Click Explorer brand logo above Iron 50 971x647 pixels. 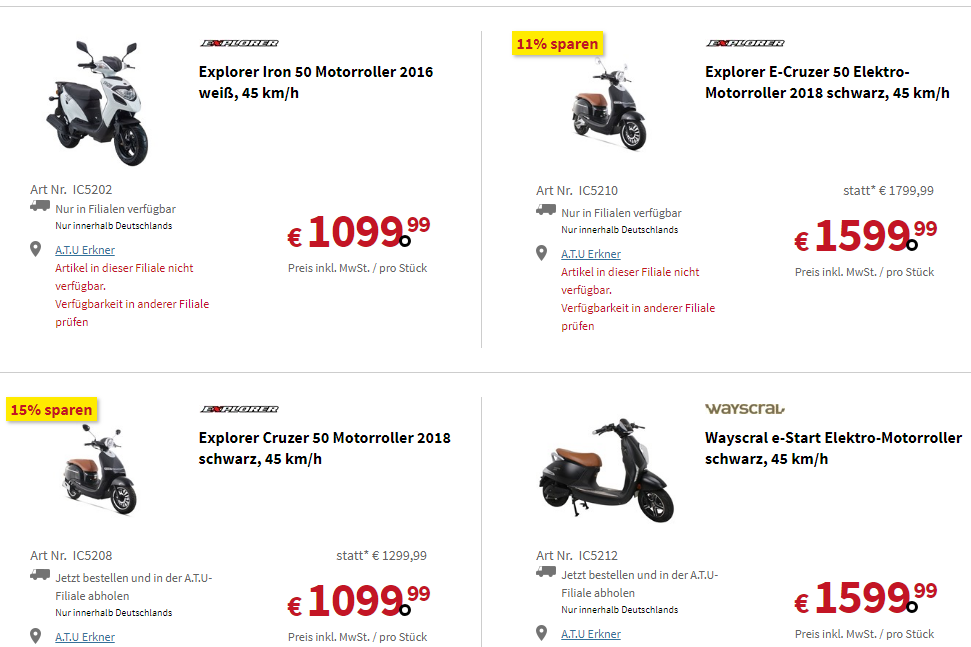click(x=239, y=43)
